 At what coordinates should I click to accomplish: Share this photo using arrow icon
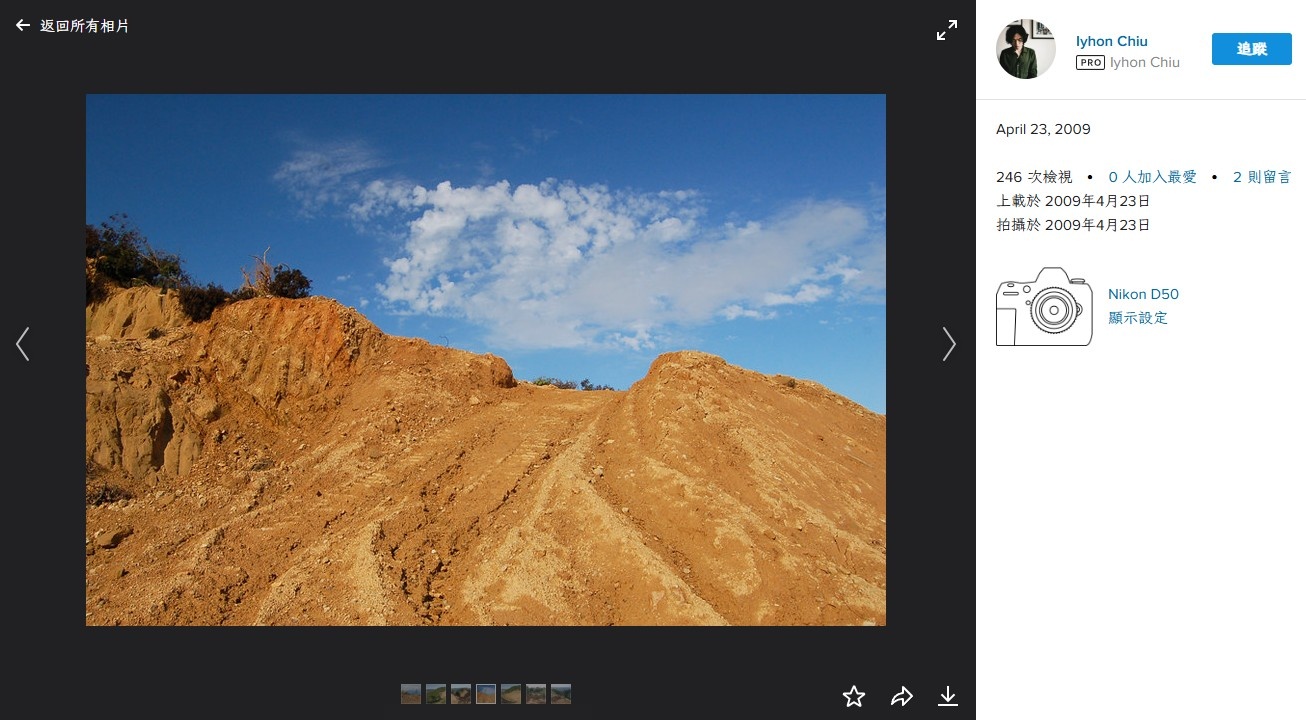tap(902, 696)
